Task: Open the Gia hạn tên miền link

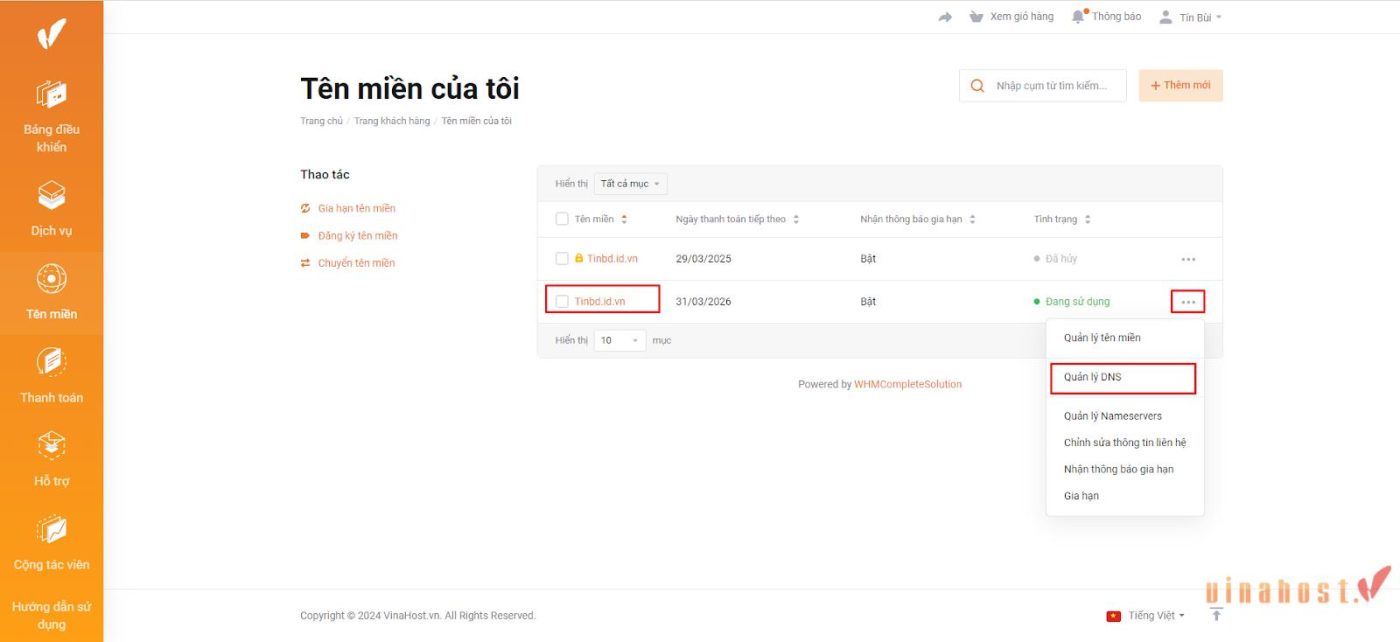Action: [x=356, y=208]
